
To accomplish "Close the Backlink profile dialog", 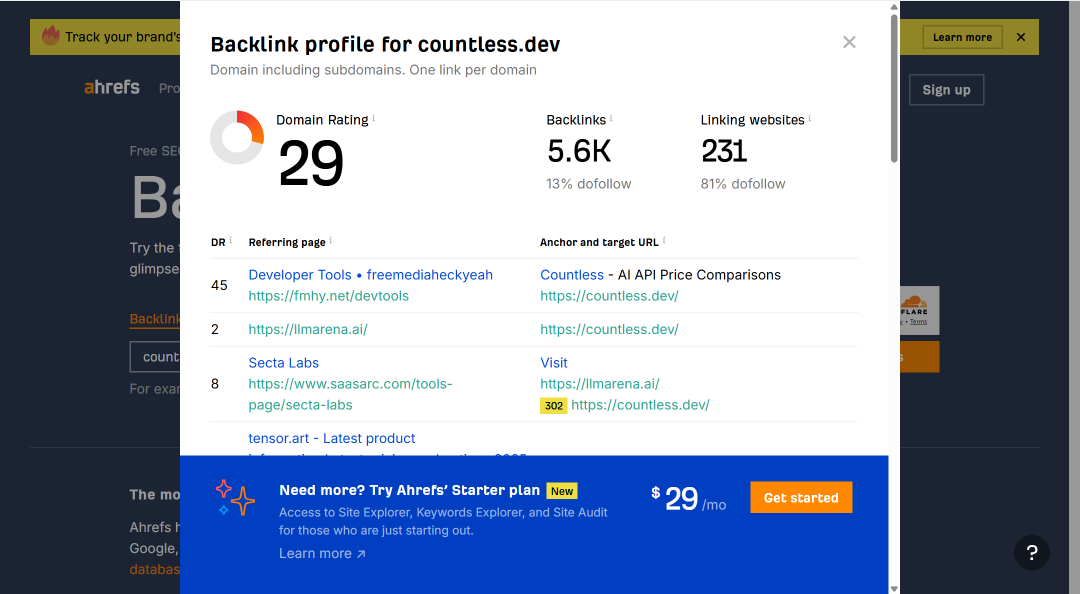I will [x=849, y=43].
